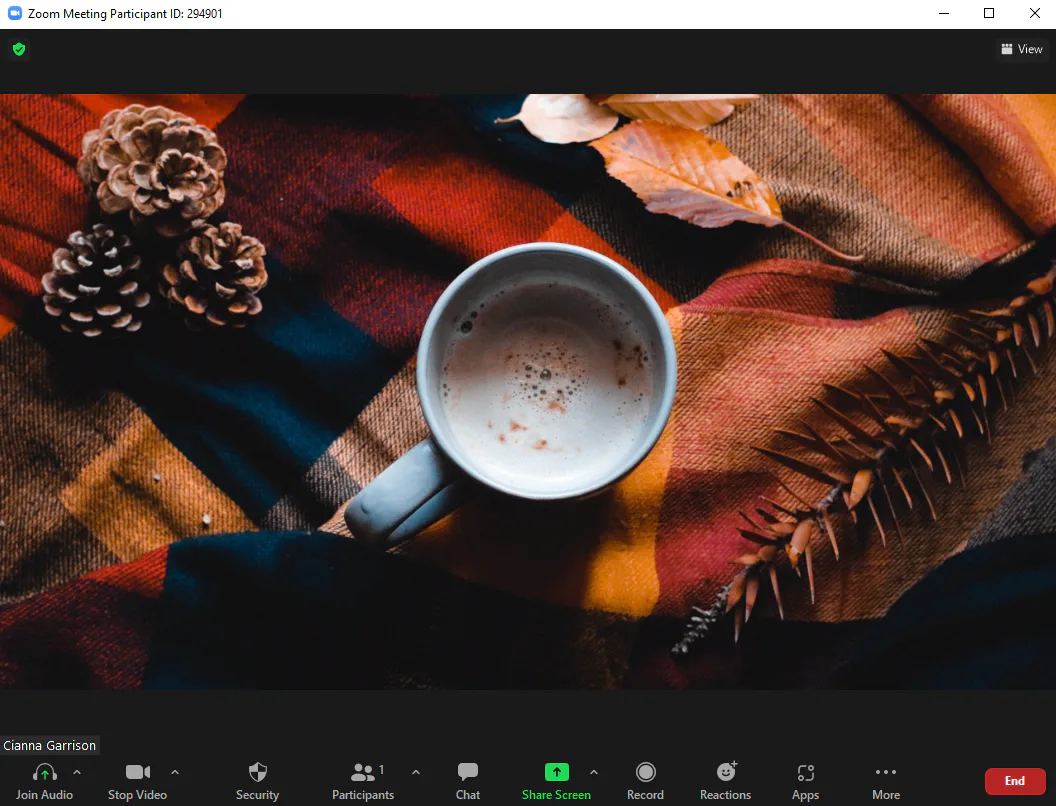Open the Security shield menu
1056x806 pixels.
pyautogui.click(x=257, y=781)
